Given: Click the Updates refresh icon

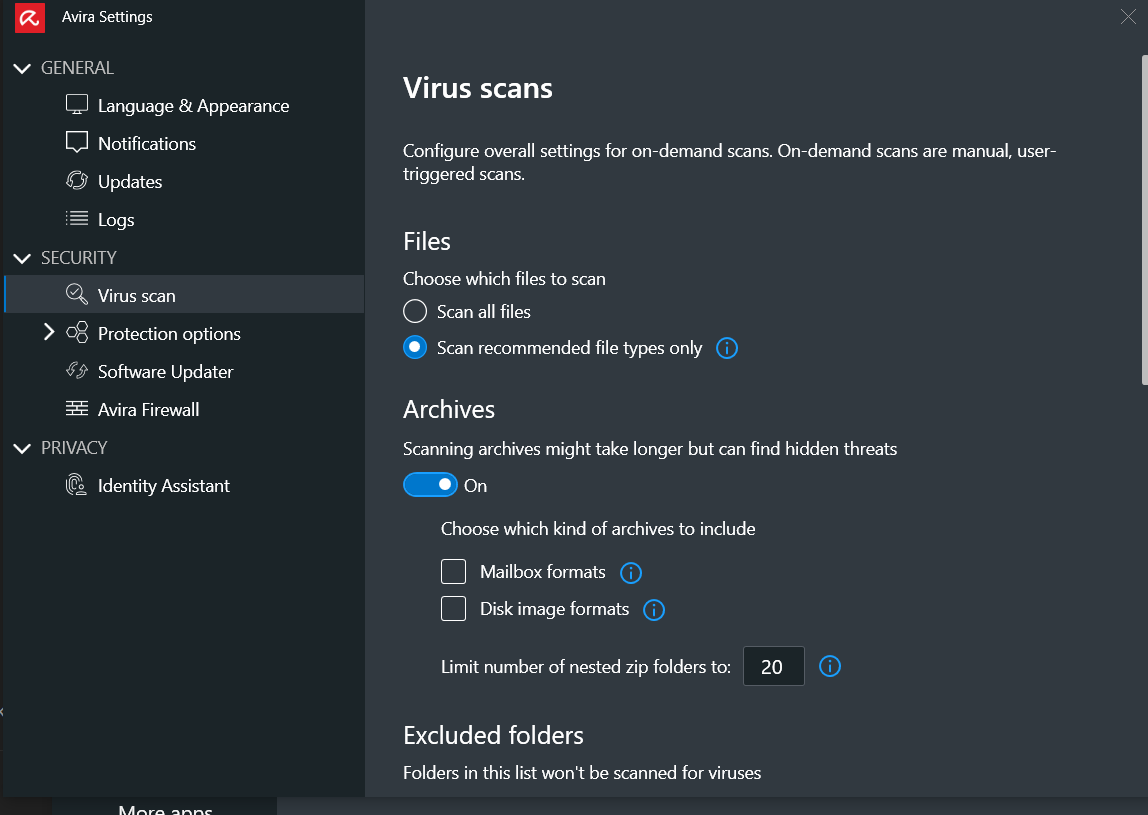Looking at the screenshot, I should [x=77, y=181].
